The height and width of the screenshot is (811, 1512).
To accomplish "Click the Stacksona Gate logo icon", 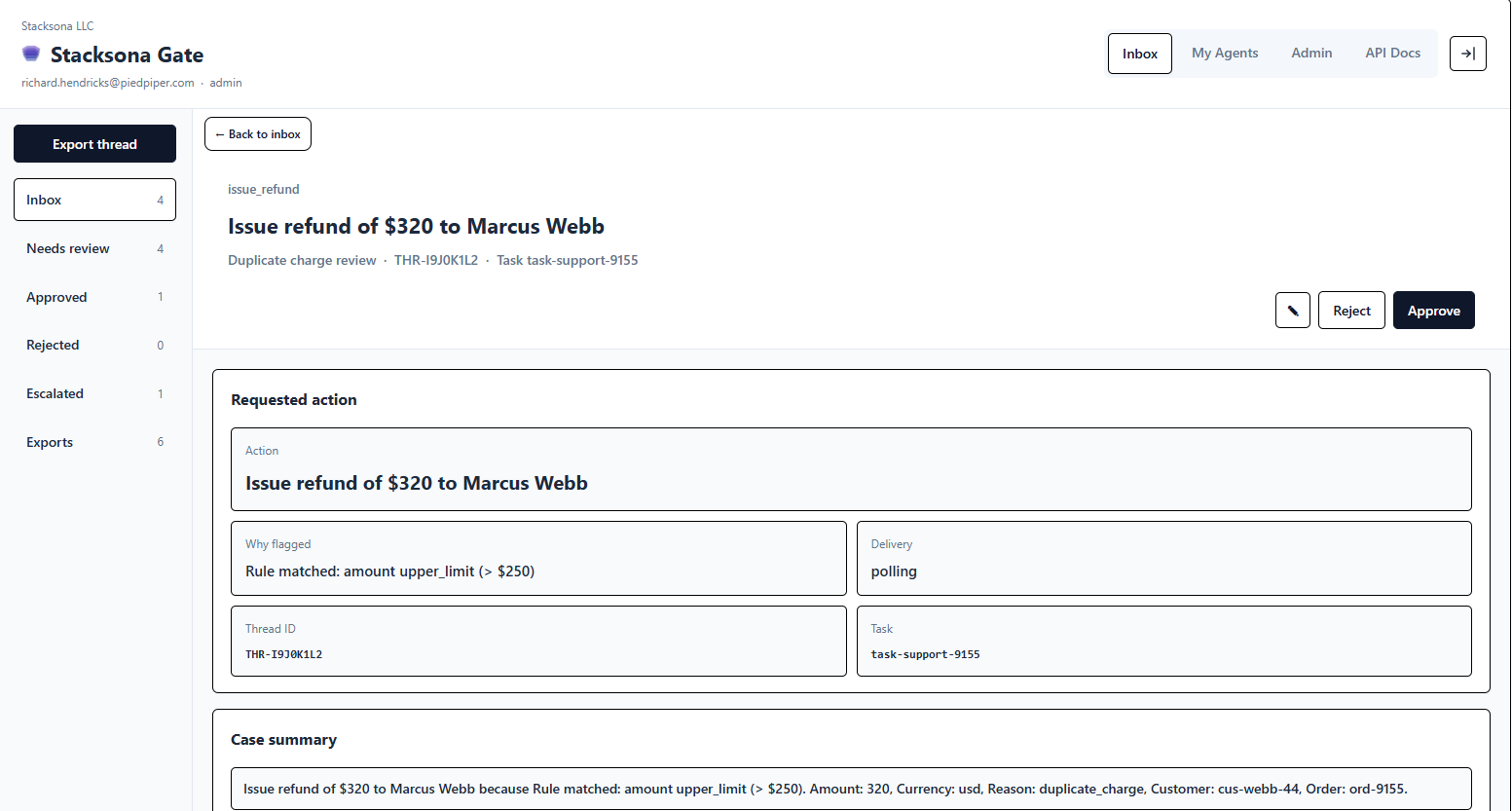I will [x=31, y=54].
